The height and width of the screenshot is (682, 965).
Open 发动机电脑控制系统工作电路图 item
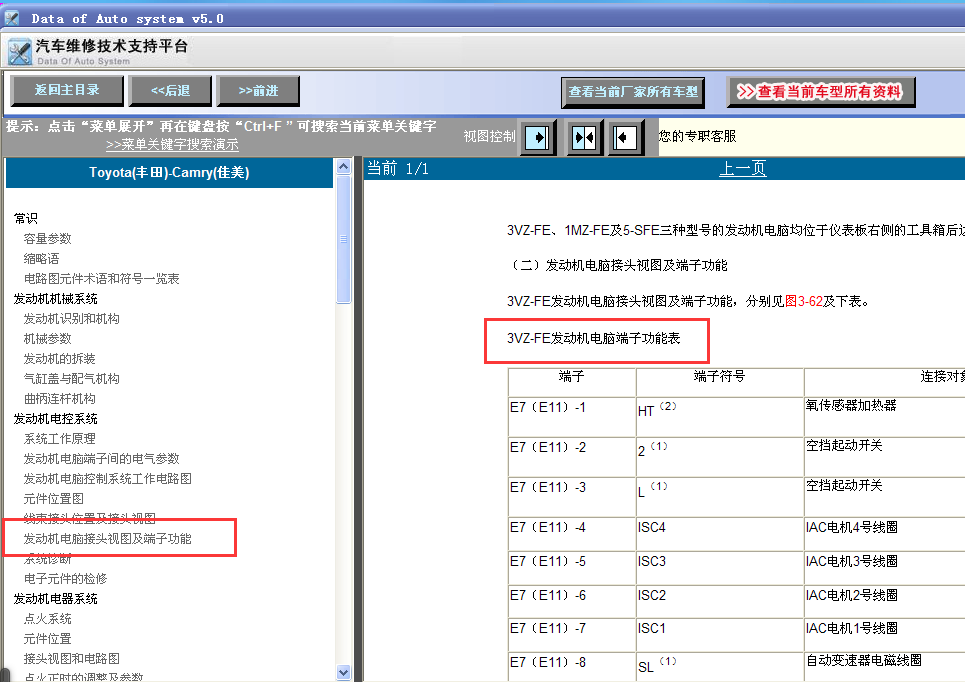tap(108, 479)
